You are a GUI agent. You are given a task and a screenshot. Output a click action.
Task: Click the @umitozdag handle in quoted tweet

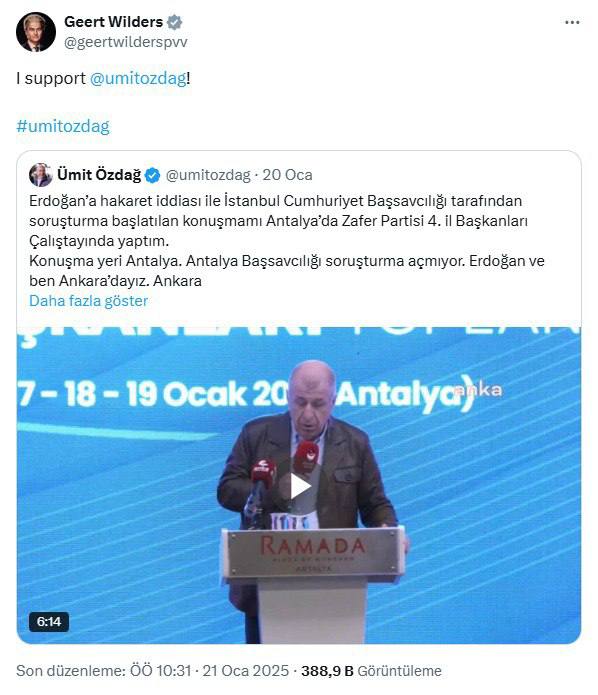coord(208,175)
